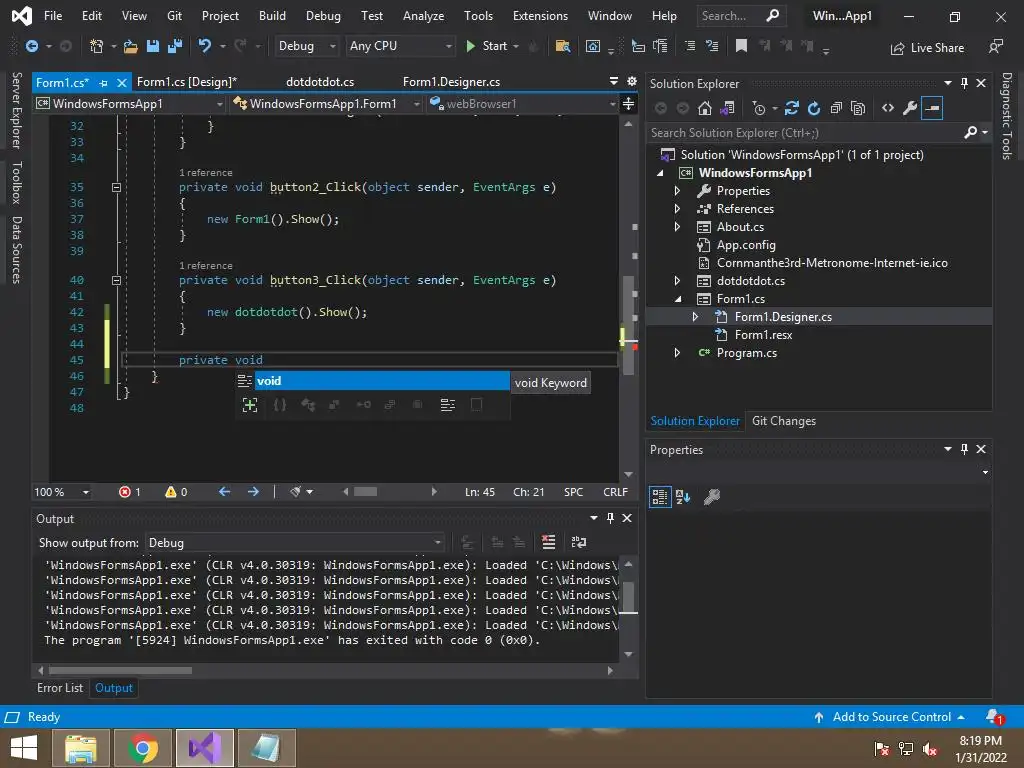Toggle Preview Selected Items in Solution Explorer

(x=932, y=108)
